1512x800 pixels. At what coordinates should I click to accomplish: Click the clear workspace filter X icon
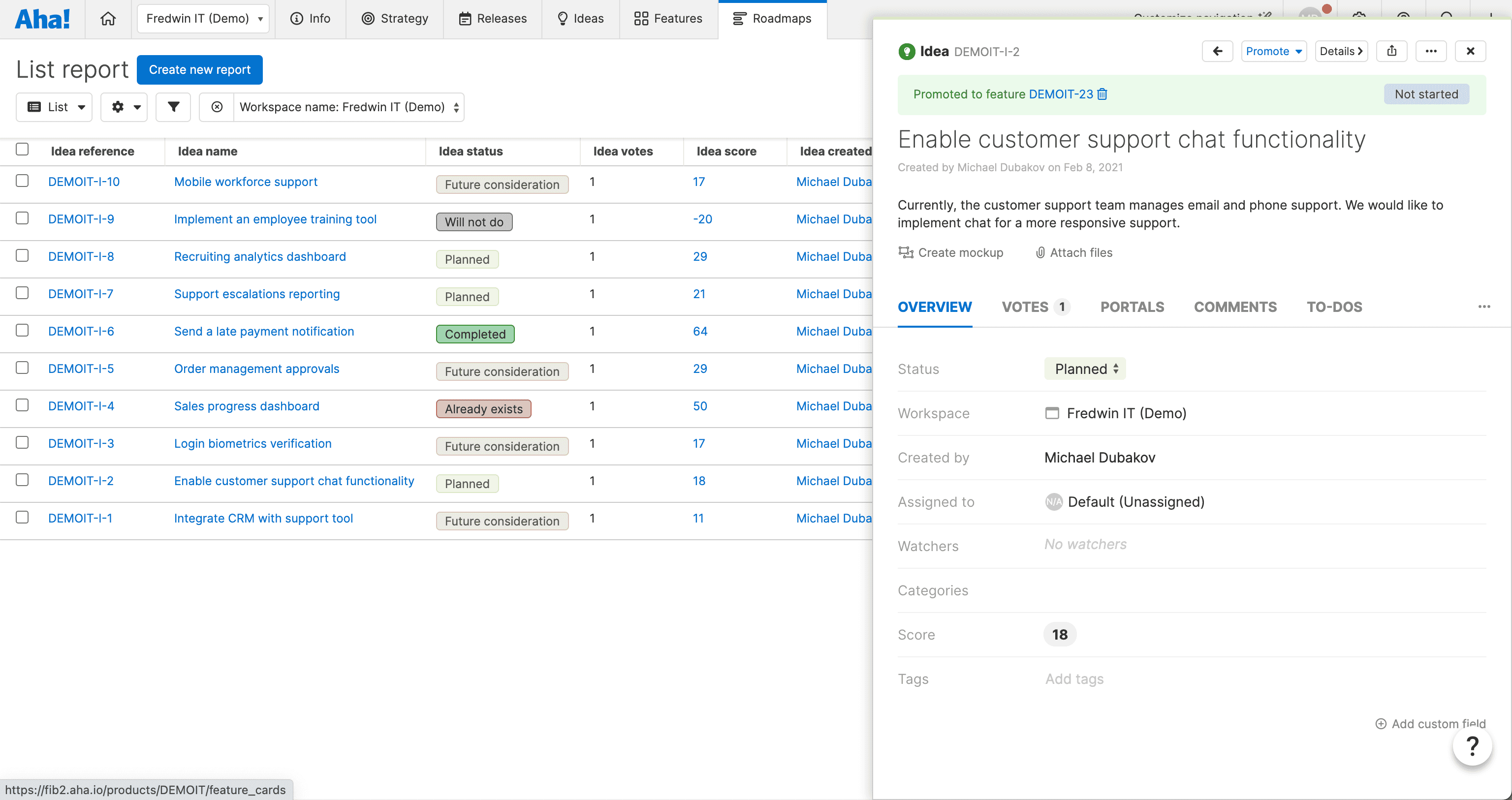tap(217, 107)
